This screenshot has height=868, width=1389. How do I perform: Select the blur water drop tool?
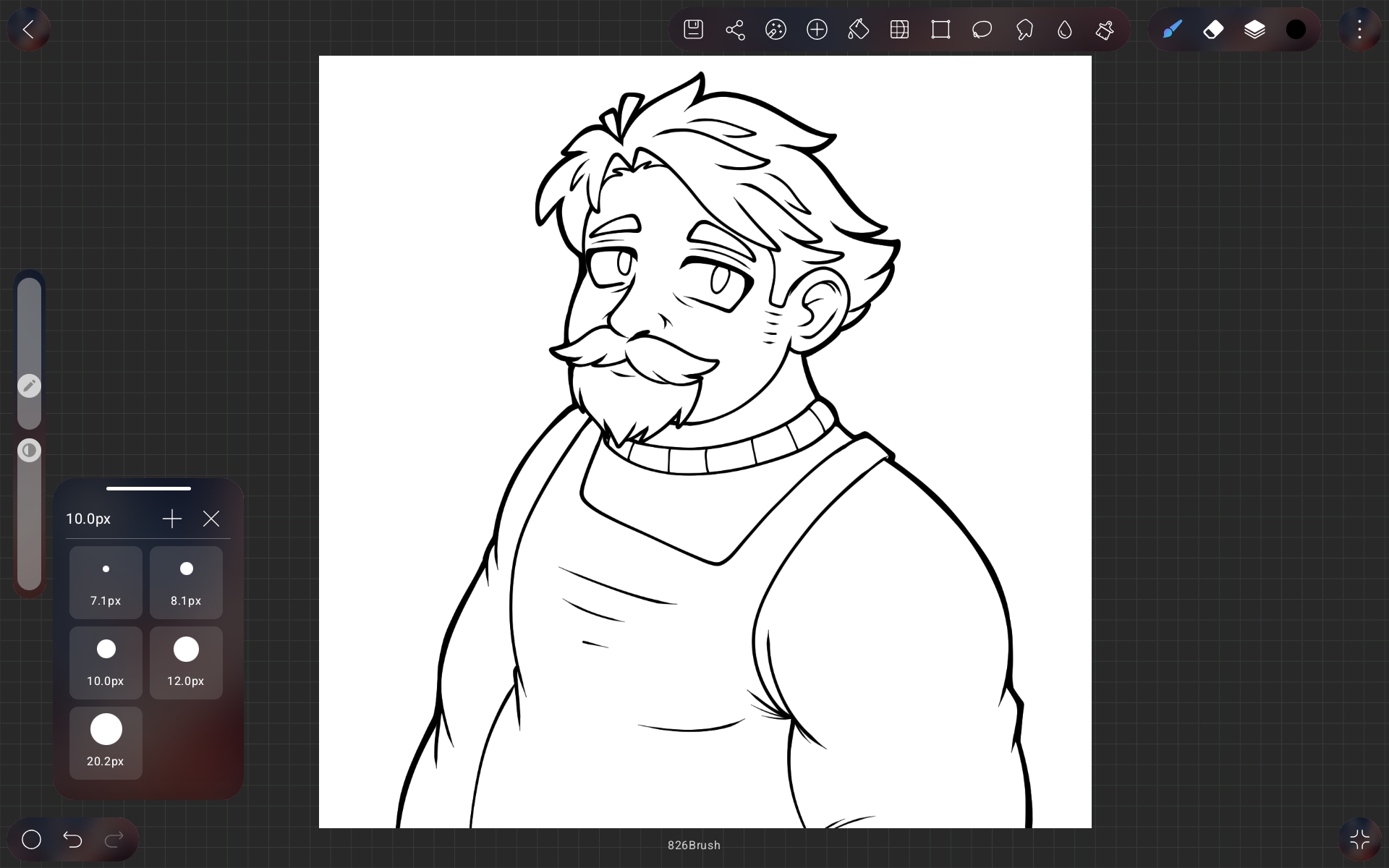click(1064, 30)
